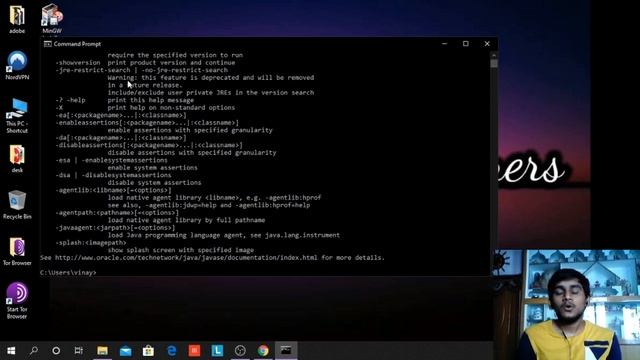Click the oracle.com documentation URL text
640x360 pixels.
point(186,258)
